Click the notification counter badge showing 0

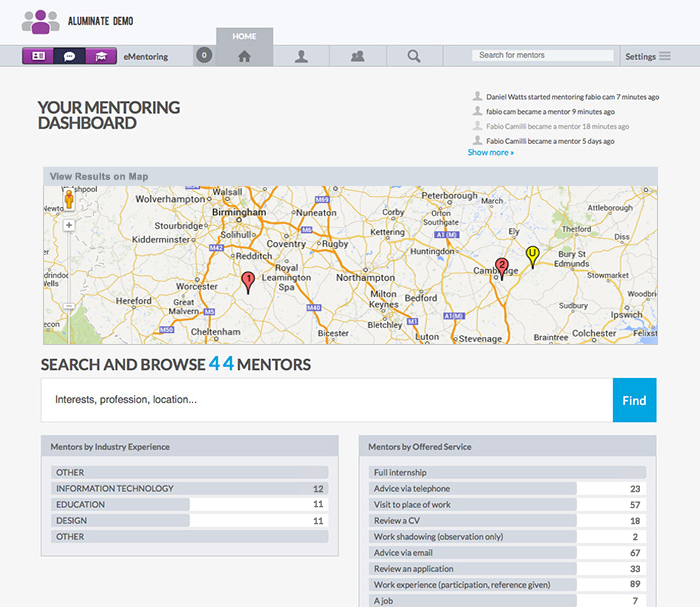point(204,56)
